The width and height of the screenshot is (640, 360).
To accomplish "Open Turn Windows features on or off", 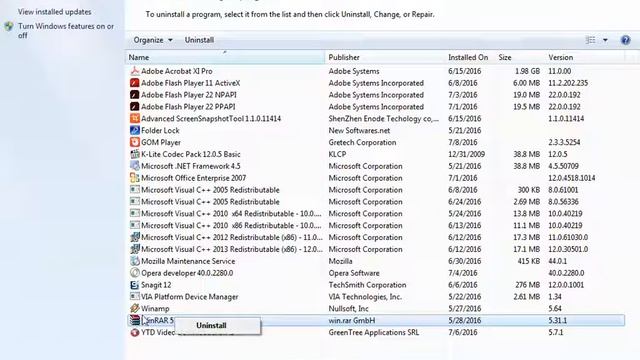I will pyautogui.click(x=66, y=31).
